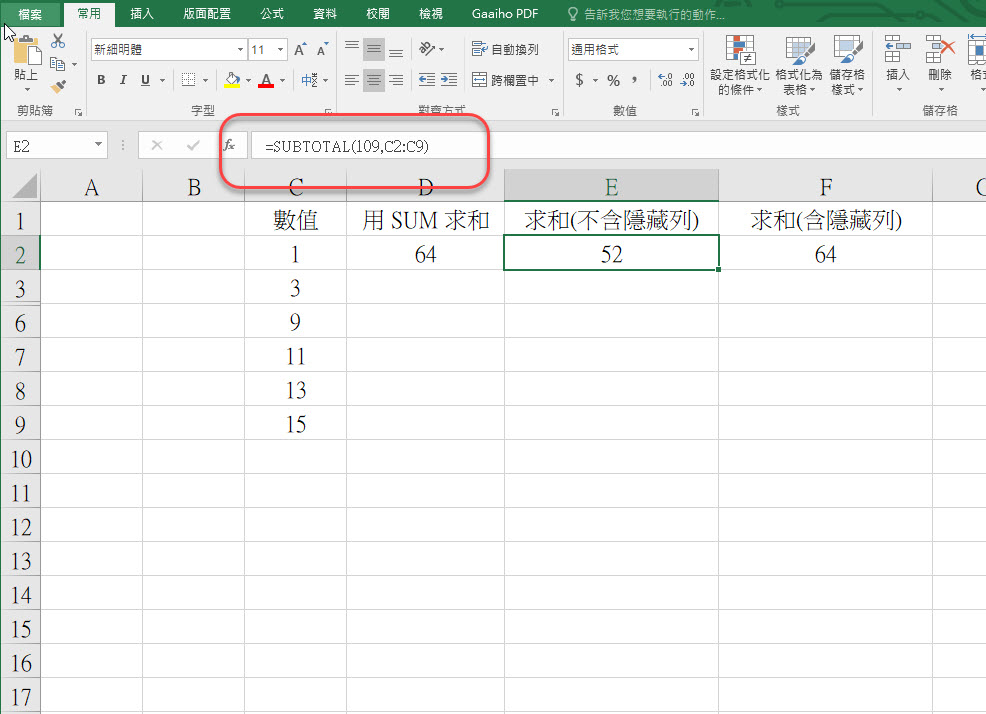The width and height of the screenshot is (986, 714).
Task: Expand the paste options arrow under 貼上
Action: pyautogui.click(x=26, y=90)
